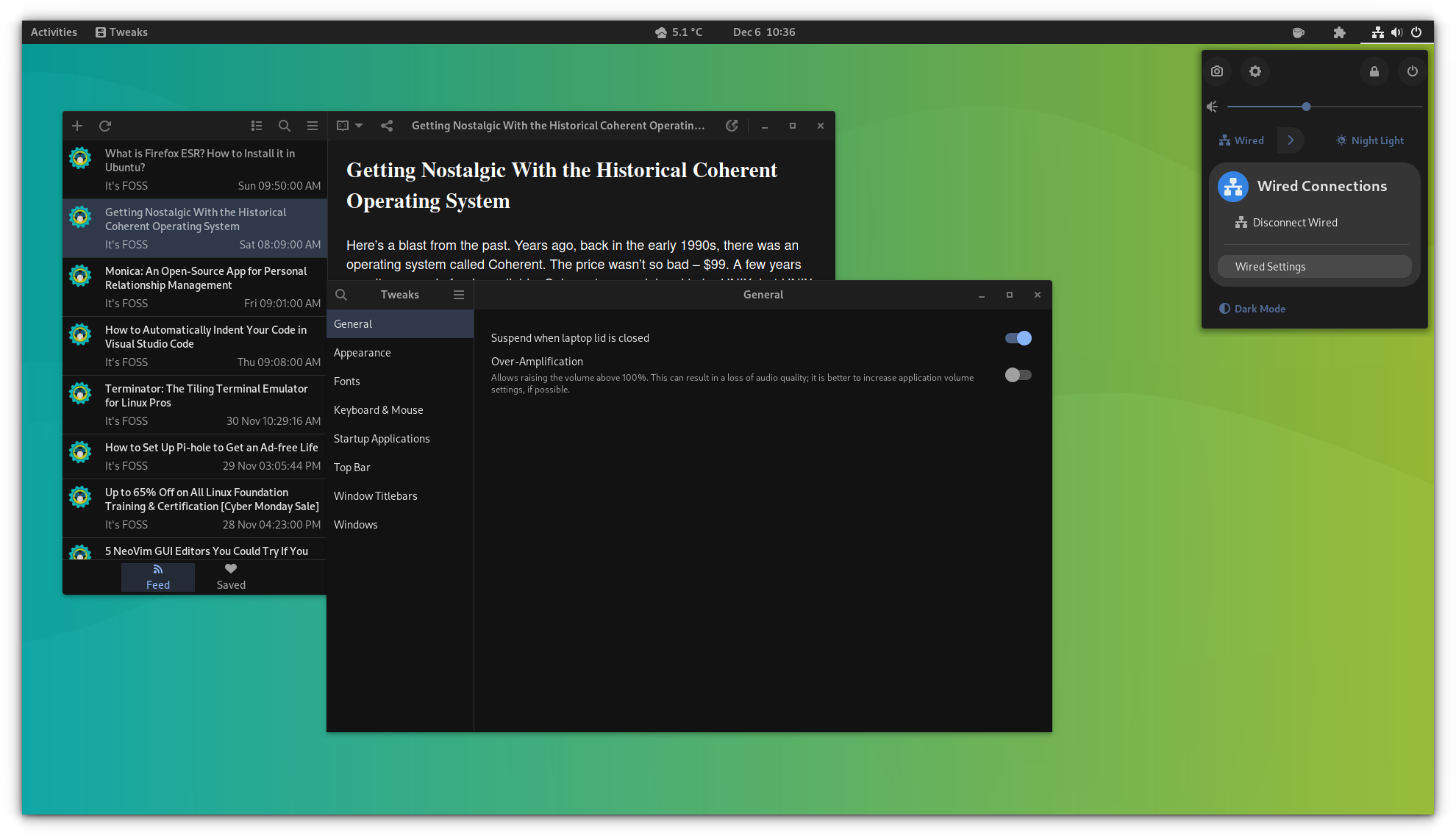Image resolution: width=1456 pixels, height=838 pixels.
Task: Select General in Tweaks sidebar
Action: point(400,324)
